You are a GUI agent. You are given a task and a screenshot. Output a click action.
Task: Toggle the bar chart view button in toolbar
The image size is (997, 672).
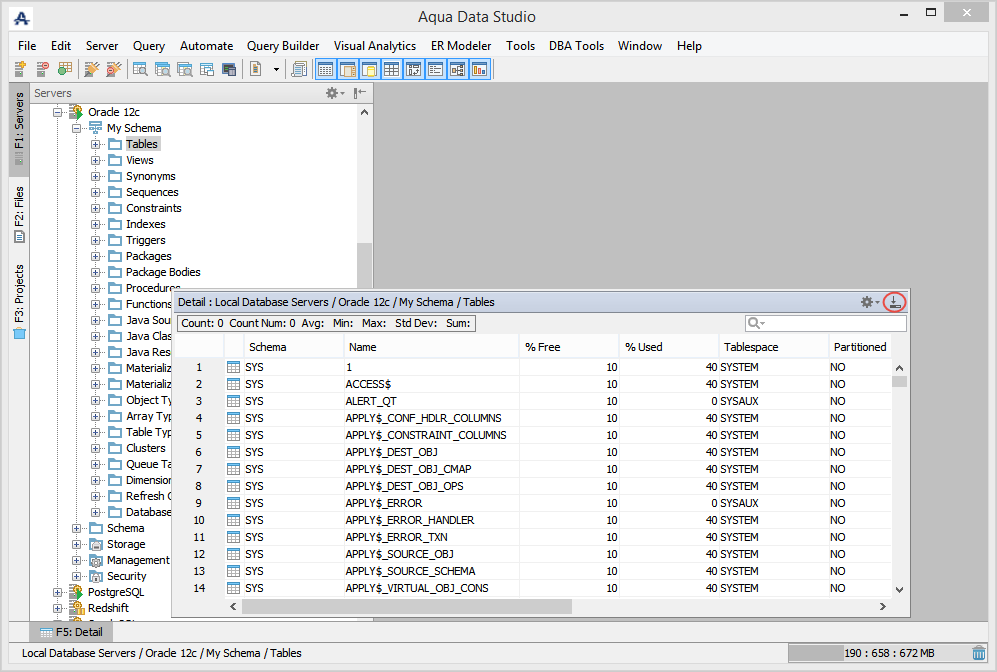click(479, 69)
